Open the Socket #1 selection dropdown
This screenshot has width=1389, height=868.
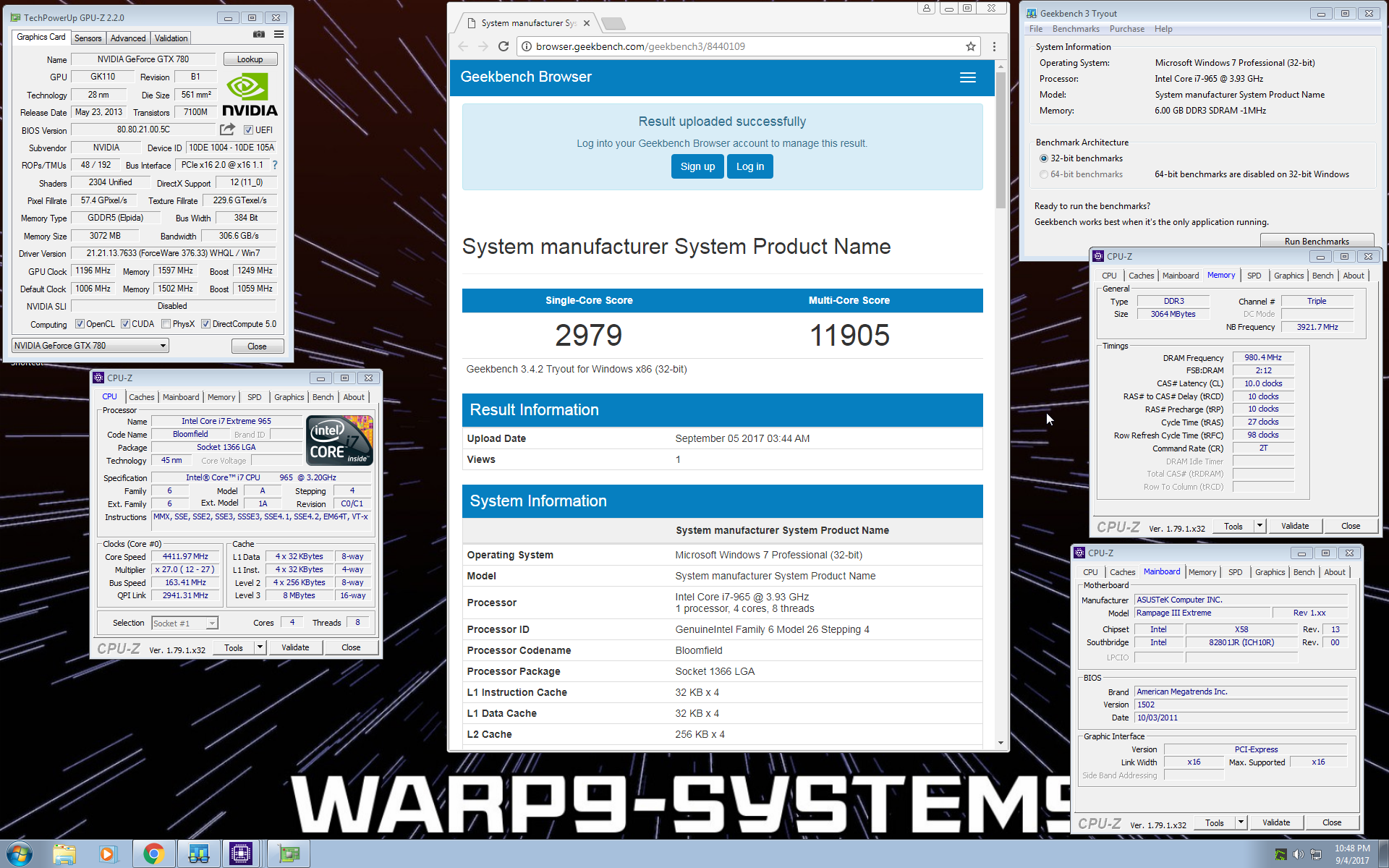point(184,623)
